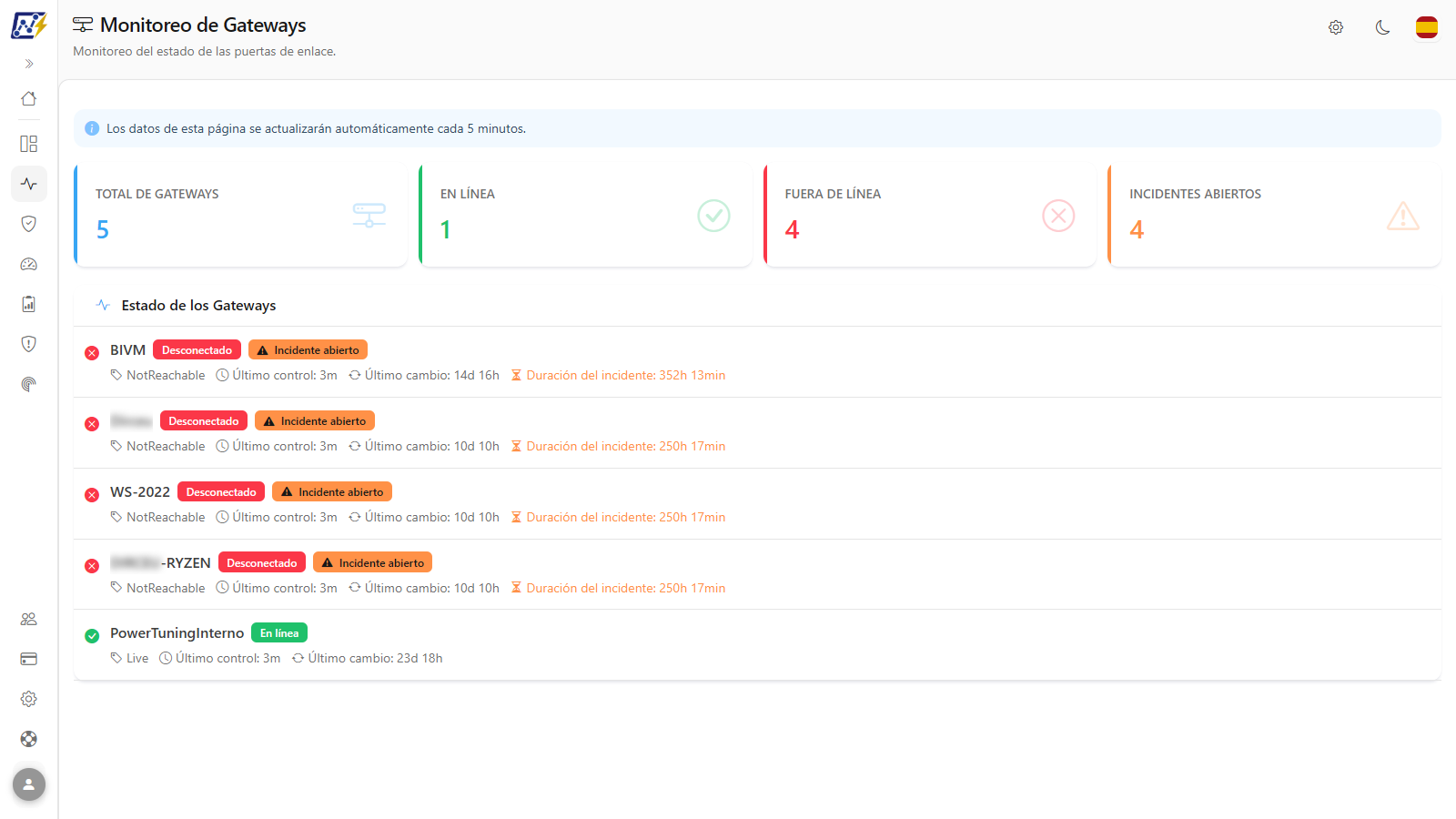Open the dashboard layout icon in sidebar
Viewport: 1456px width, 819px height.
click(x=29, y=144)
